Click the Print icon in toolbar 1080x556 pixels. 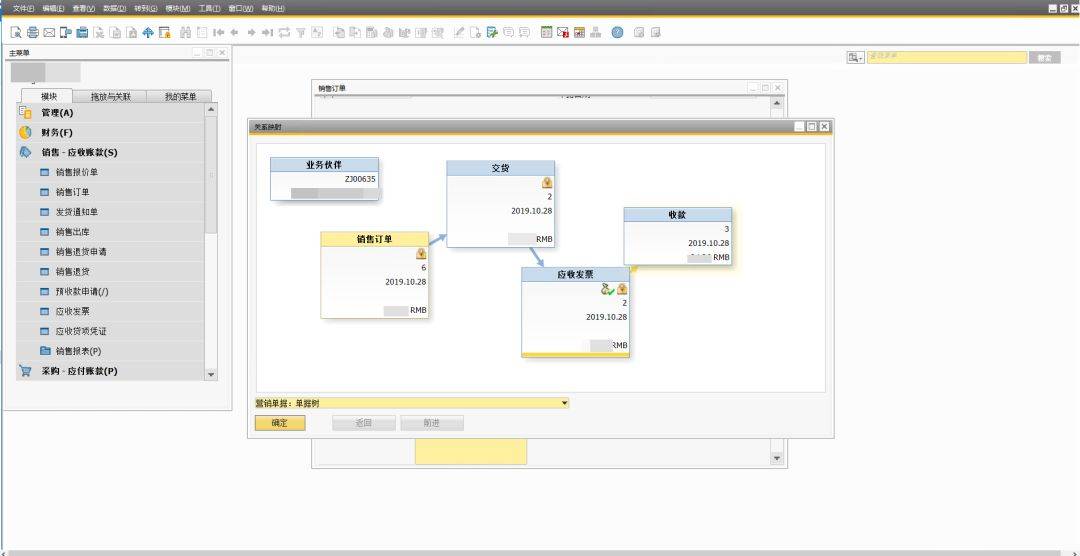32,32
